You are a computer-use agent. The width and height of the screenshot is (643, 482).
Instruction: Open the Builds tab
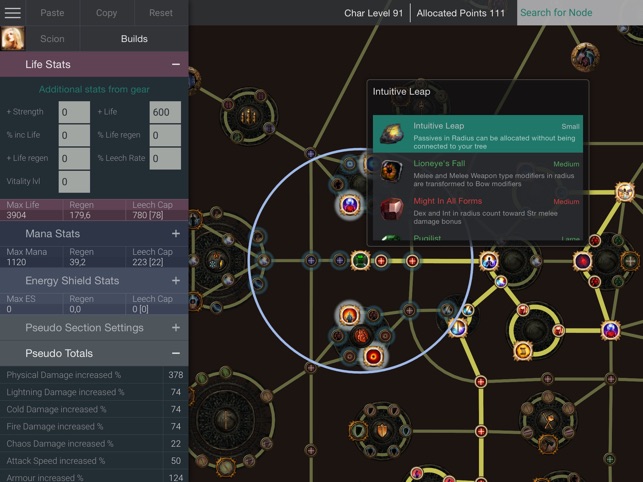click(135, 39)
